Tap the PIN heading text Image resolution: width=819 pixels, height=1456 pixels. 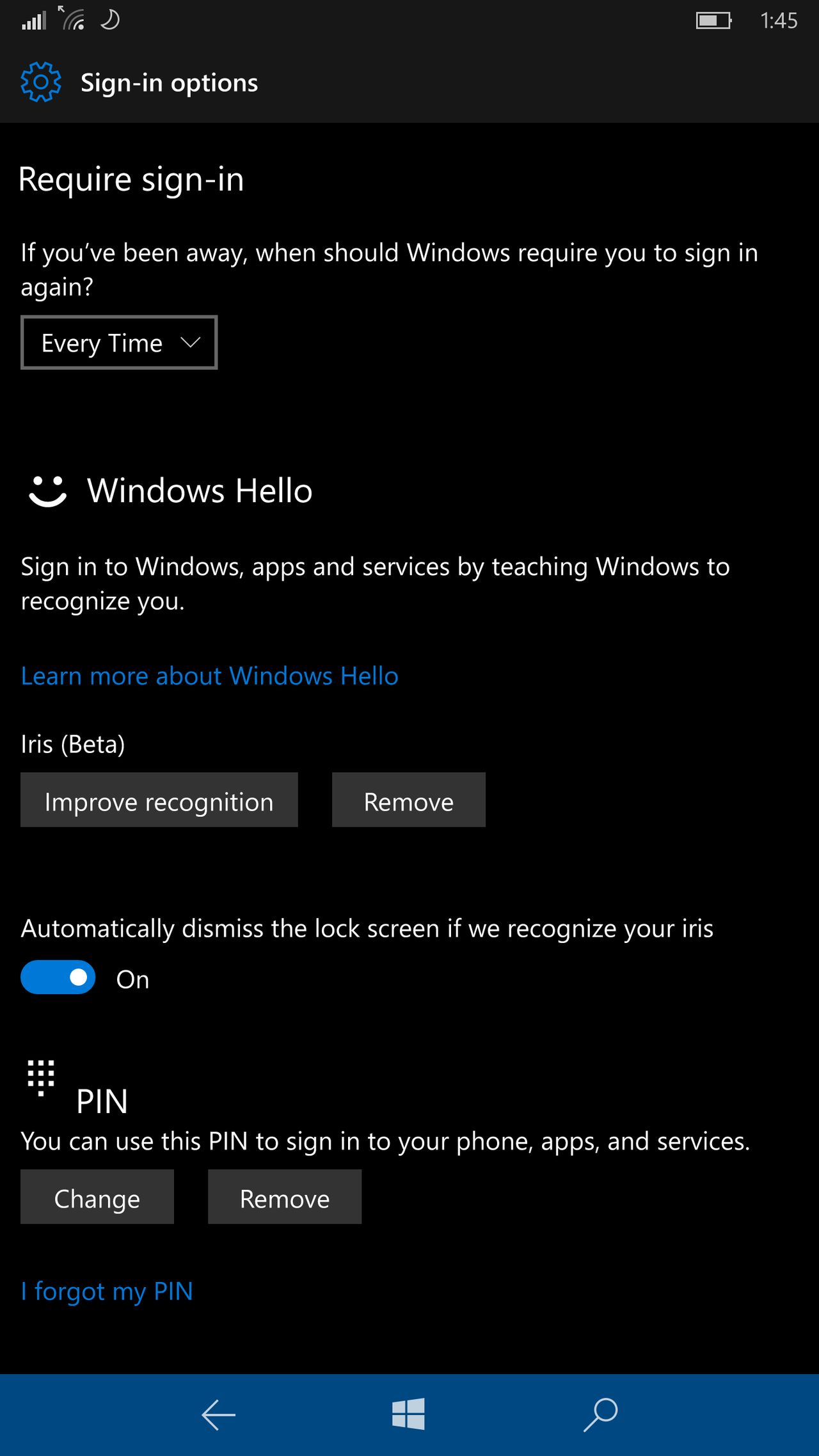102,1101
